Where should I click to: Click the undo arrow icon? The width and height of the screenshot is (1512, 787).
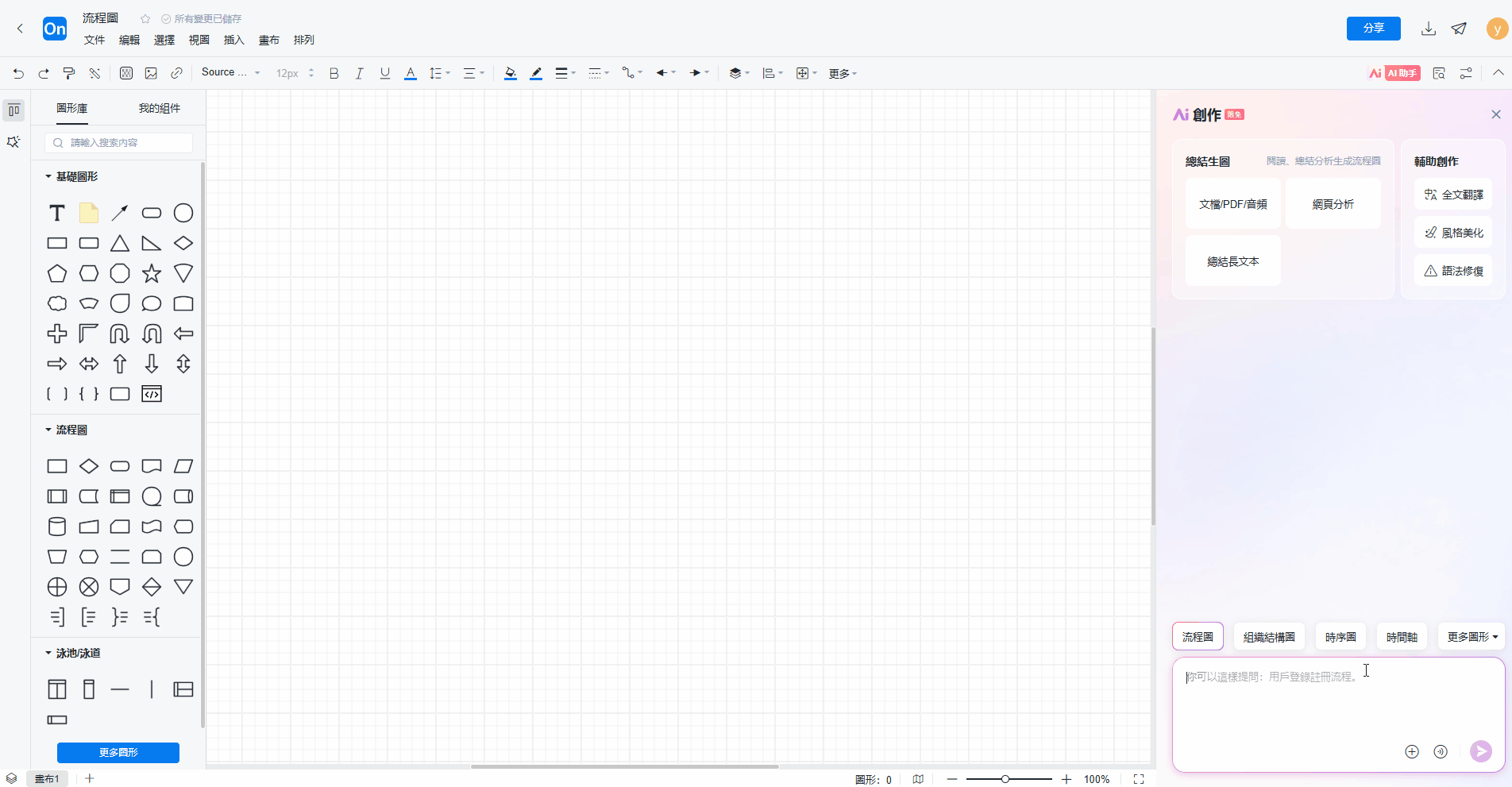click(18, 73)
